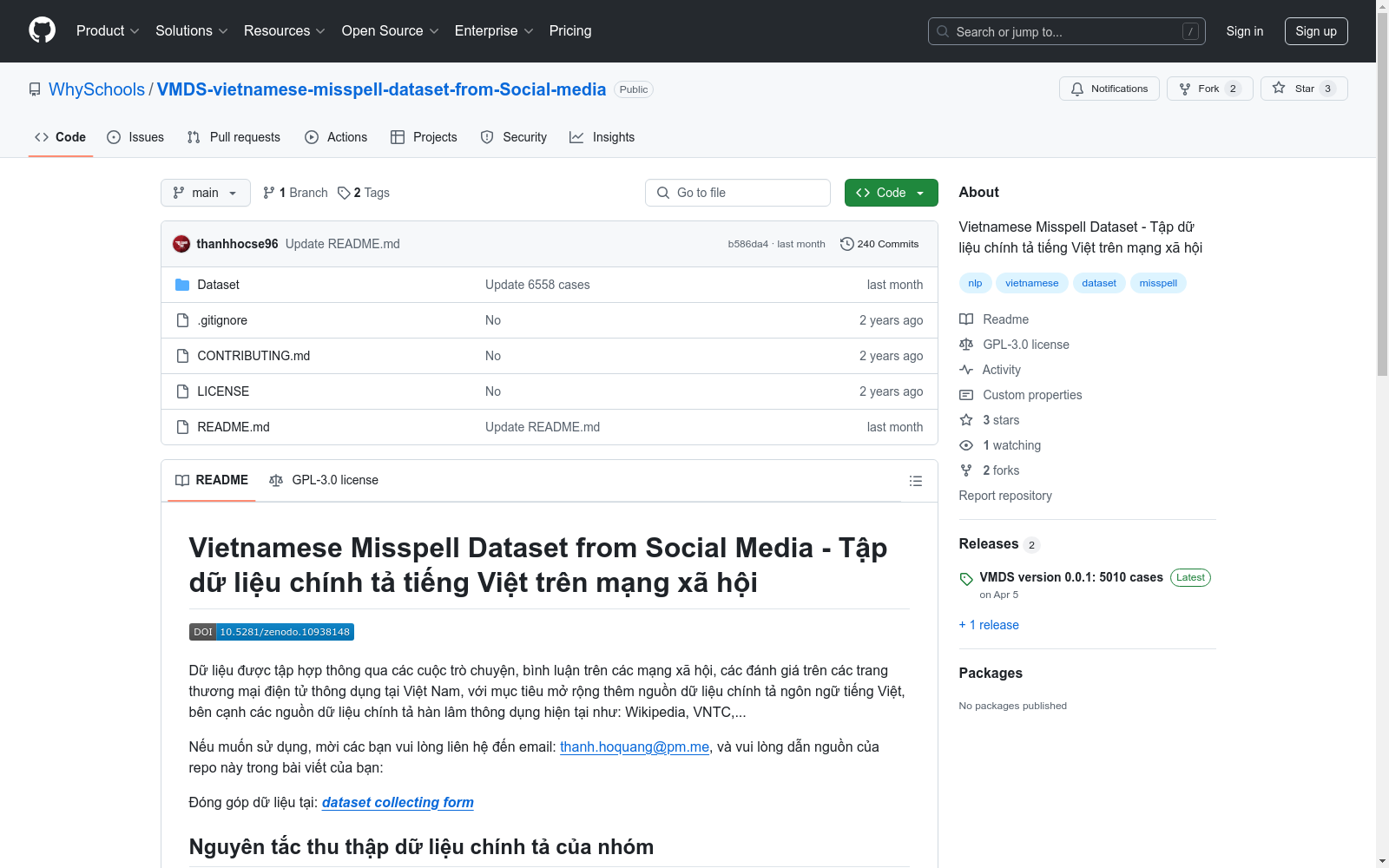Click the Go to file input
Screen dimensions: 1389x868
738,193
